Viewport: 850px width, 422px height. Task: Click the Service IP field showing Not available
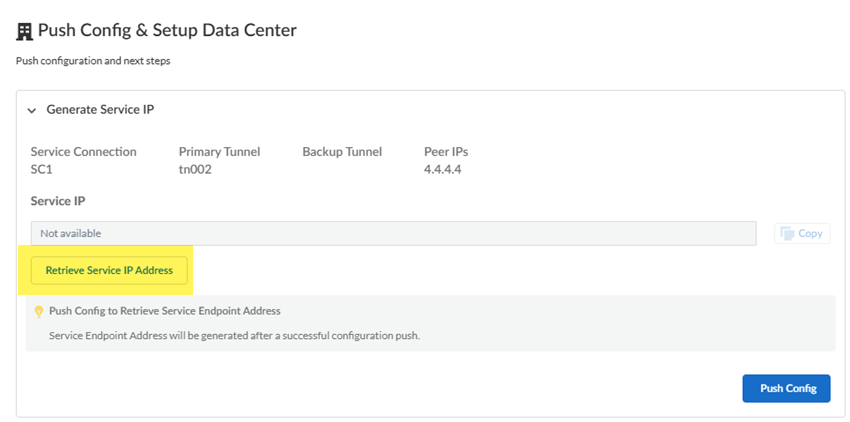[392, 233]
